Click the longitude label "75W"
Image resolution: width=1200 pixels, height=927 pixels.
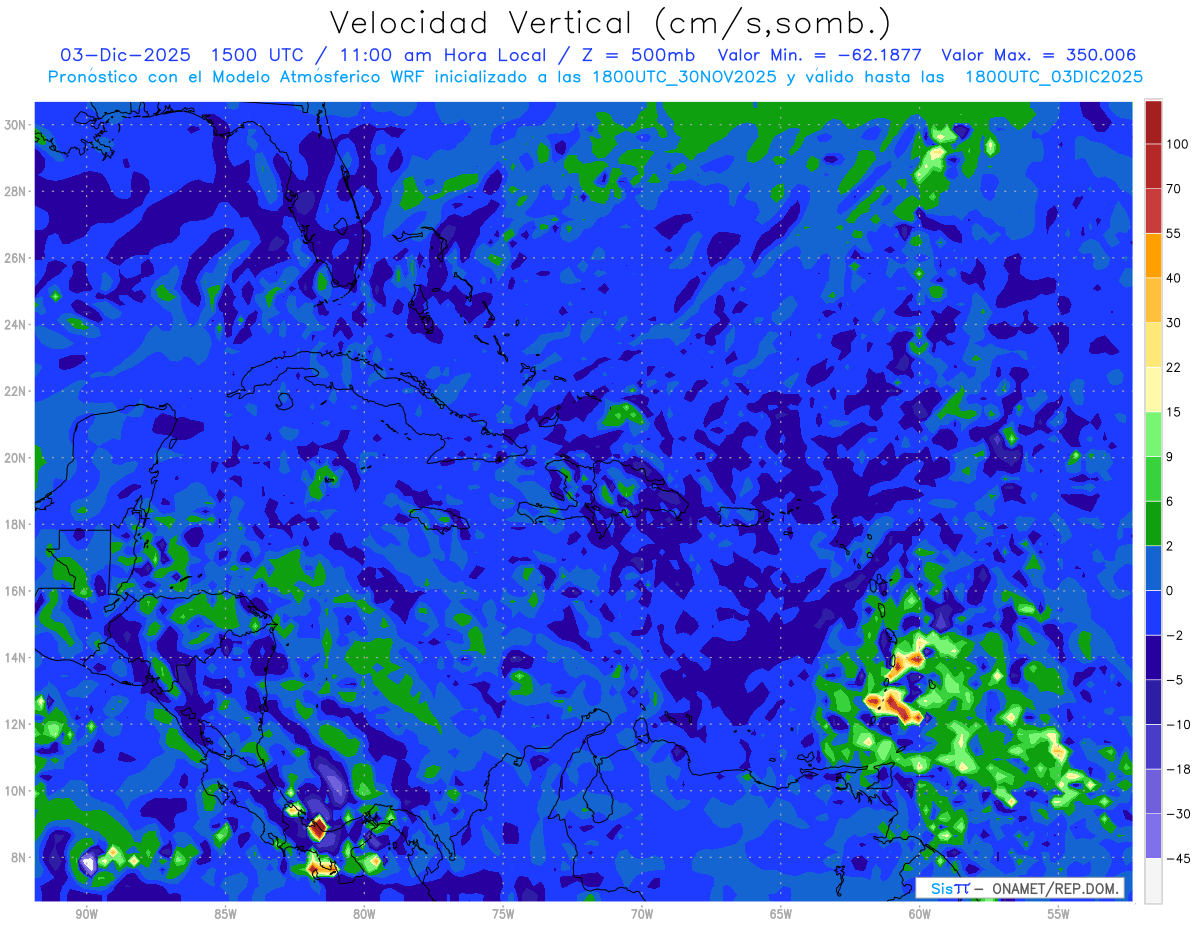coord(504,914)
